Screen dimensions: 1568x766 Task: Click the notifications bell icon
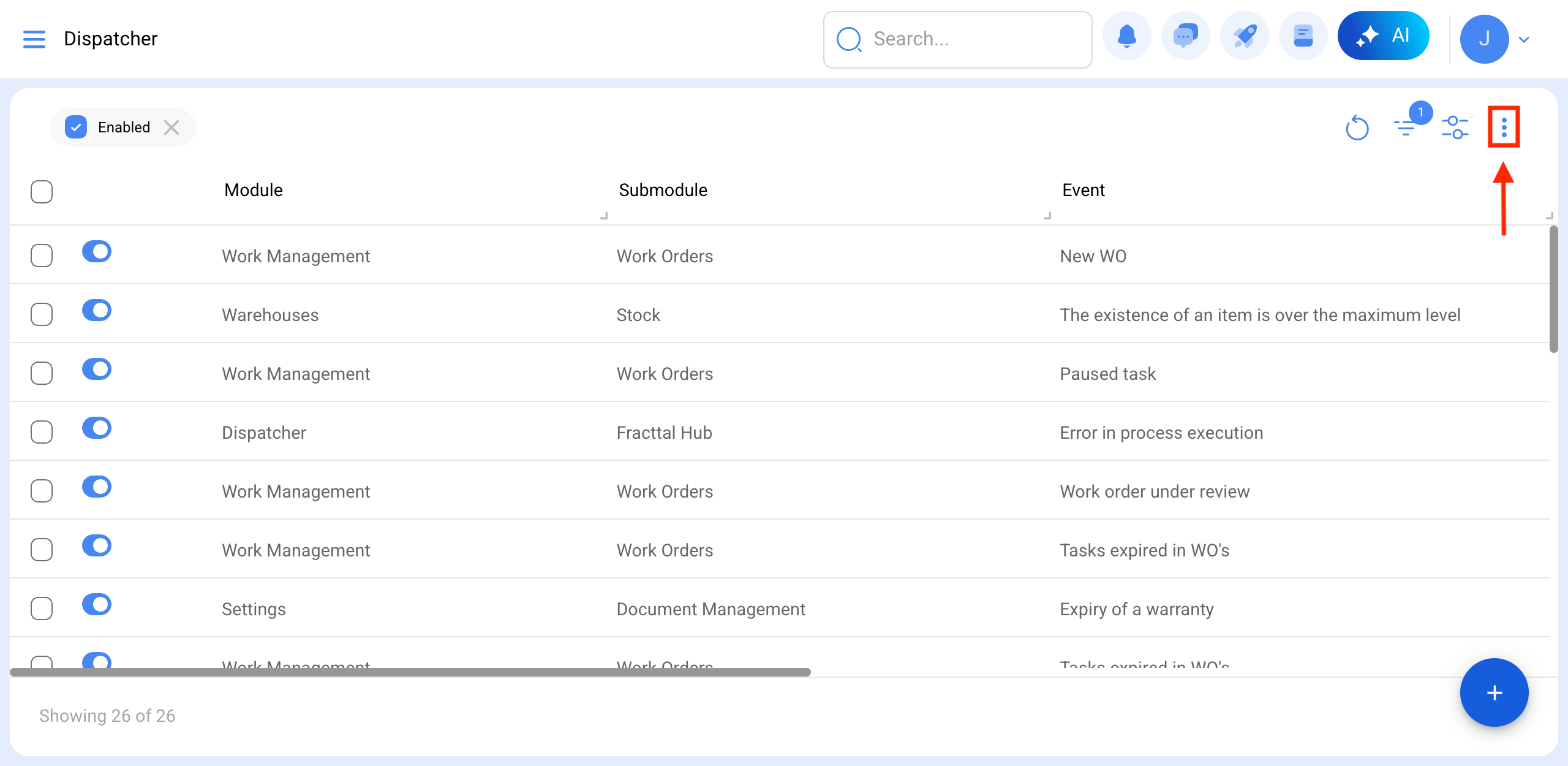pyautogui.click(x=1126, y=36)
